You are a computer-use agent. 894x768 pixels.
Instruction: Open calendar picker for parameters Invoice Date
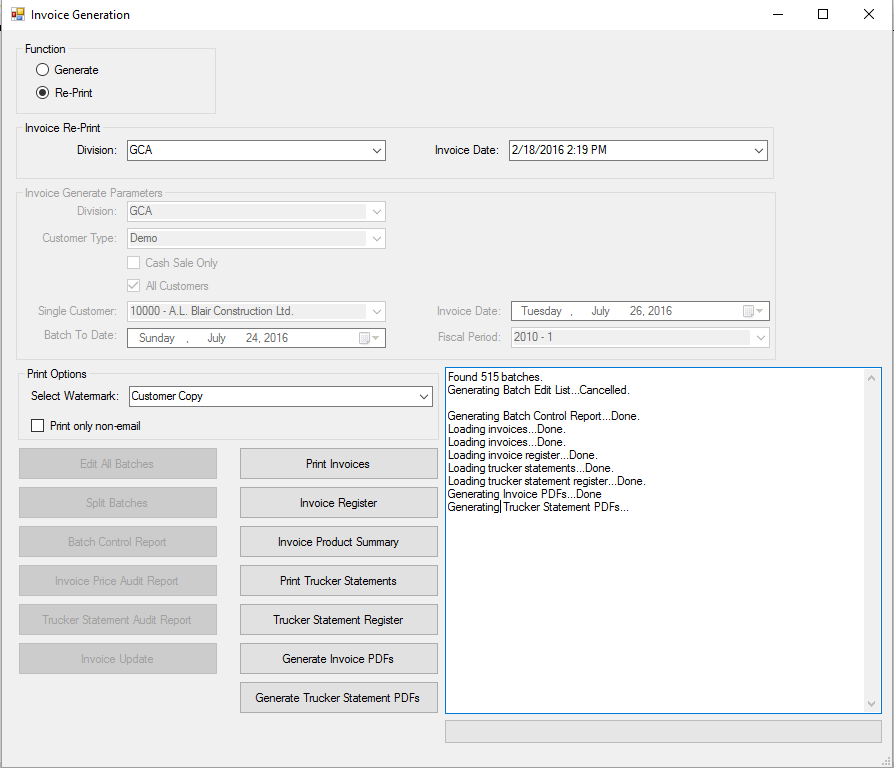pos(753,311)
